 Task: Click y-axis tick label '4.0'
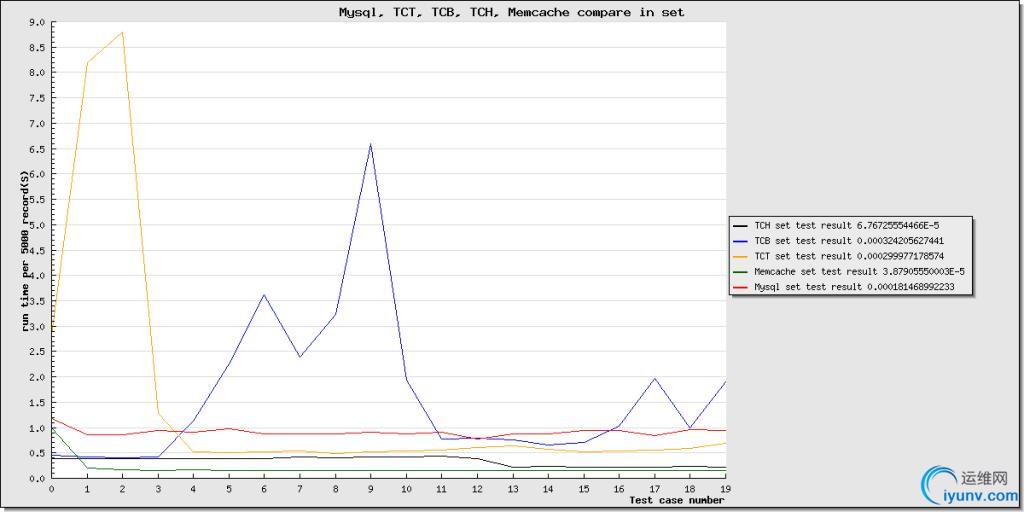pyautogui.click(x=38, y=276)
